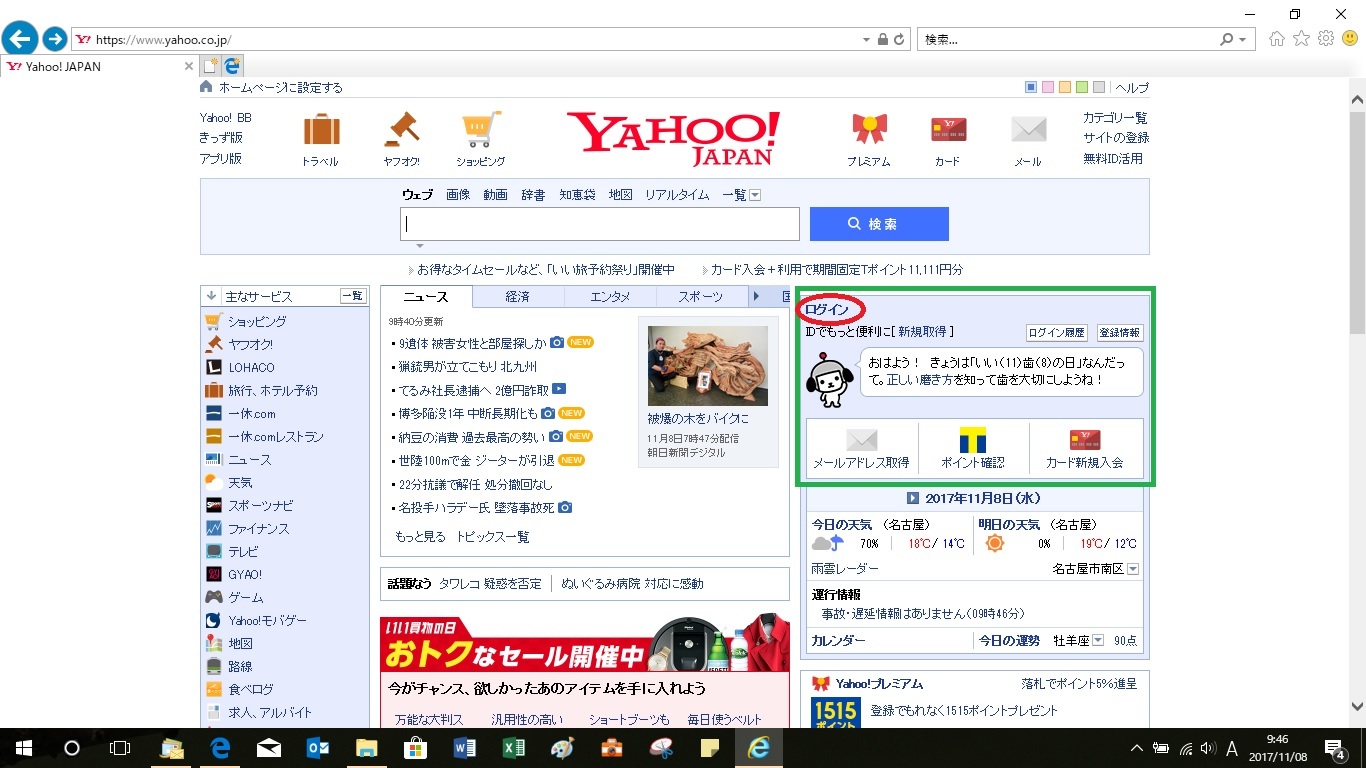This screenshot has width=1366, height=768.
Task: Click the 新規取得 ID registration link
Action: (924, 331)
